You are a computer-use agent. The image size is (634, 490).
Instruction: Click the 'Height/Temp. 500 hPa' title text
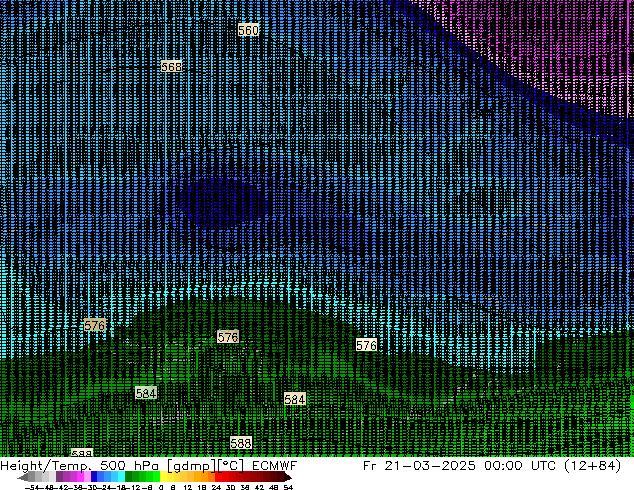coord(80,466)
